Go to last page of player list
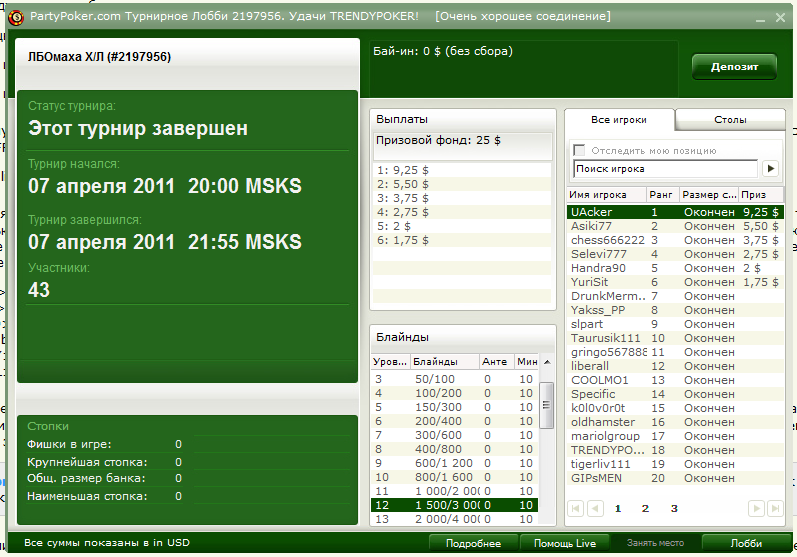797x557 pixels. coord(775,508)
